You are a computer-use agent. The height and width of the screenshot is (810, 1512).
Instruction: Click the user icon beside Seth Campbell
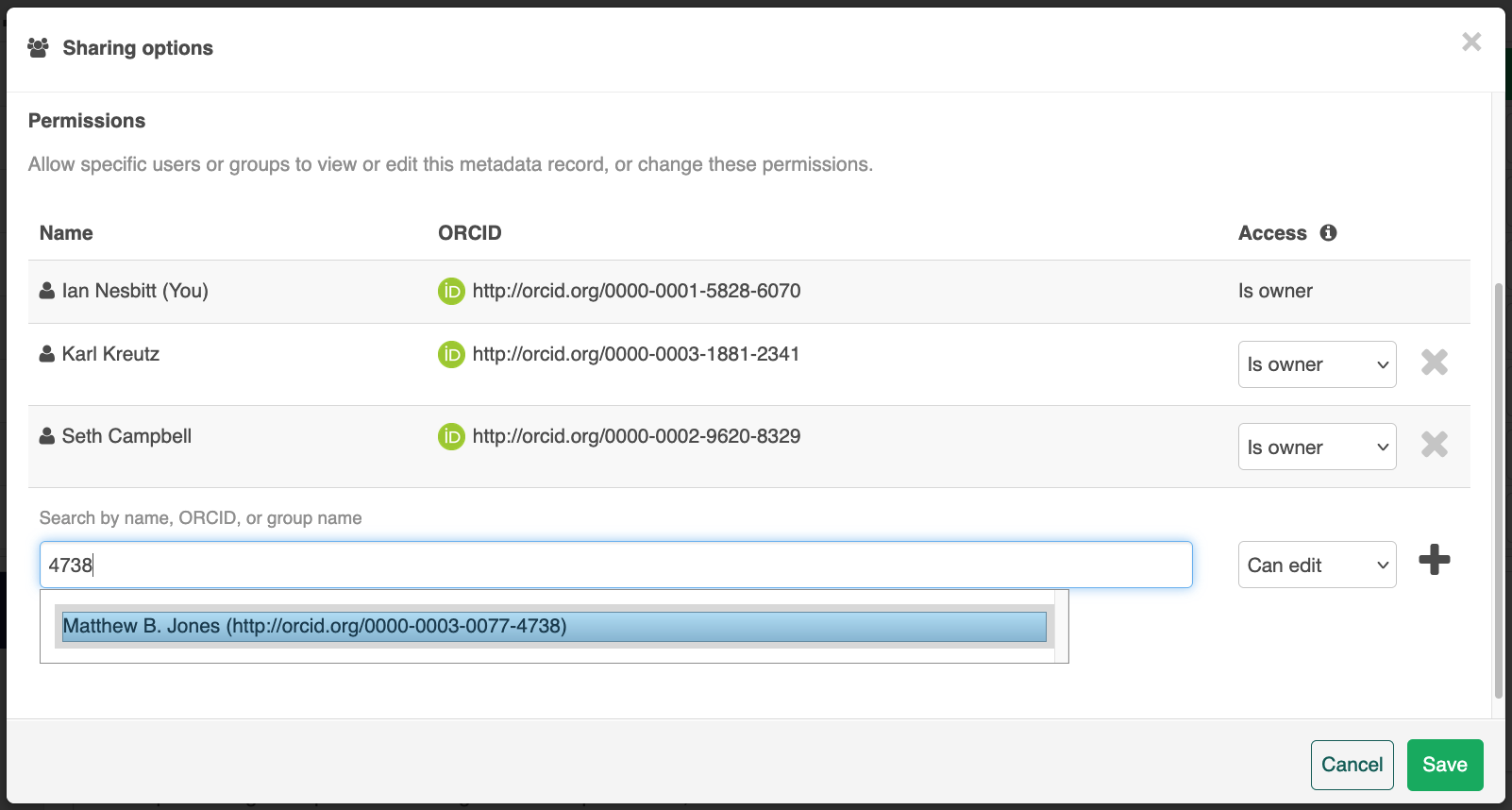click(46, 436)
